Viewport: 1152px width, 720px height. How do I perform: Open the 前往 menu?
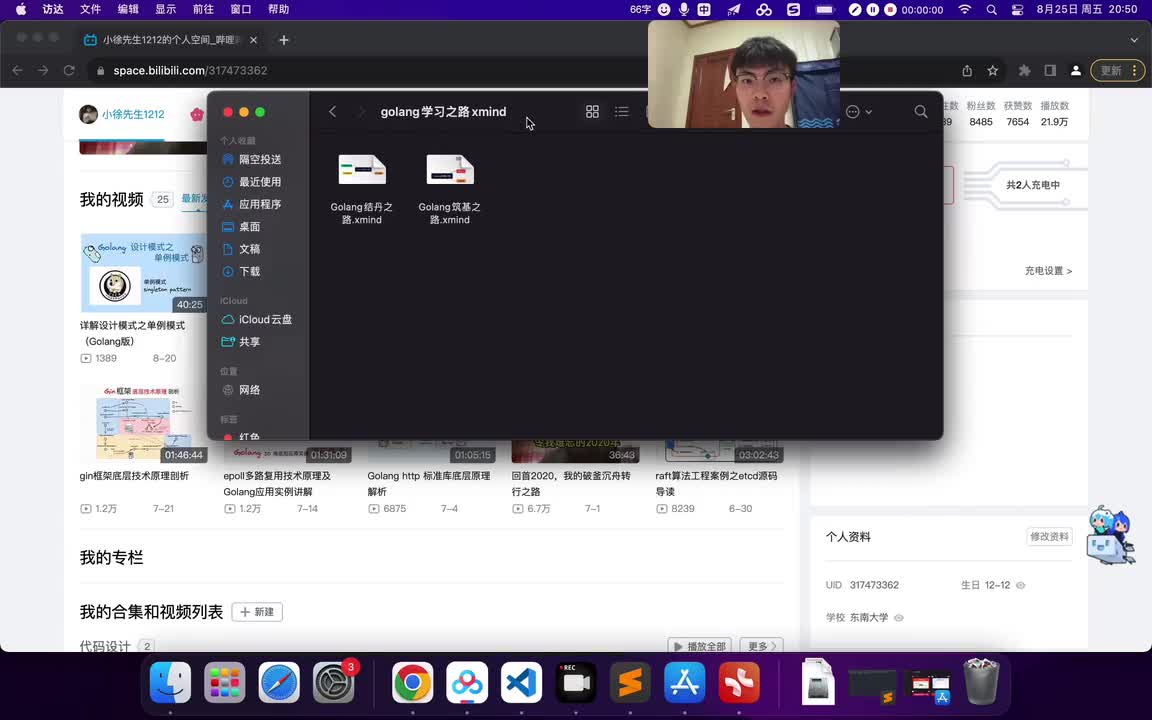(203, 10)
